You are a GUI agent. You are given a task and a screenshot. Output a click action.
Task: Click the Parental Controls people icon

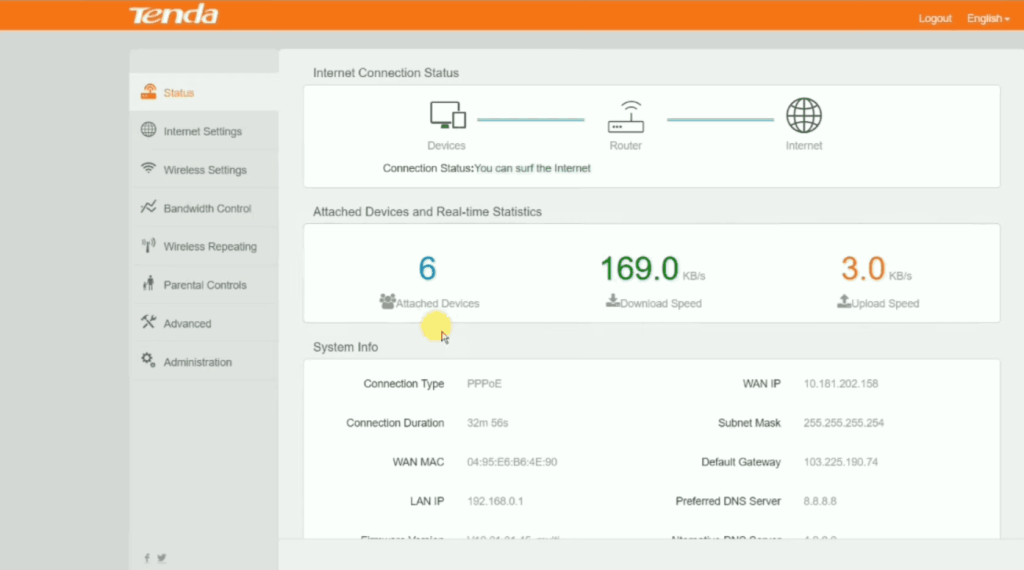148,285
